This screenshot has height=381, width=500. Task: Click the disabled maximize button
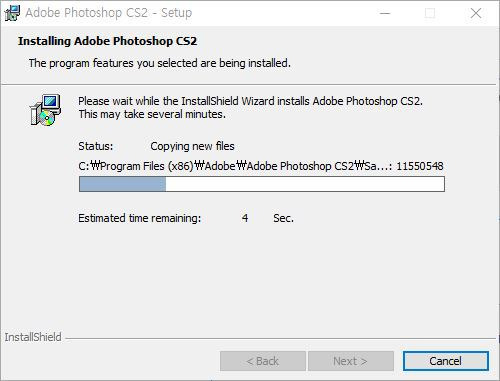tap(430, 13)
